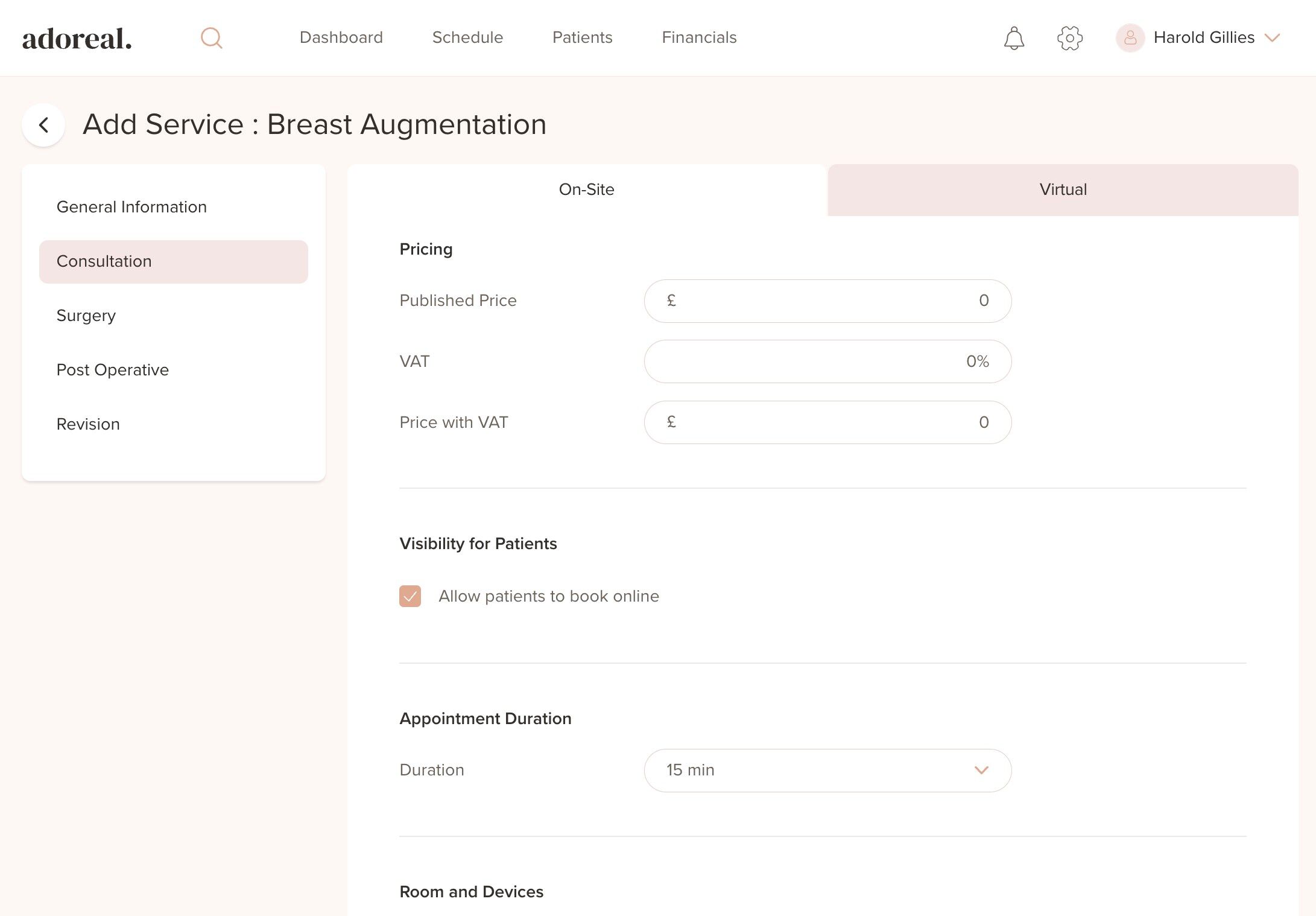Expand the user account chevron
Screen dimensions: 1316x916
(x=1272, y=38)
